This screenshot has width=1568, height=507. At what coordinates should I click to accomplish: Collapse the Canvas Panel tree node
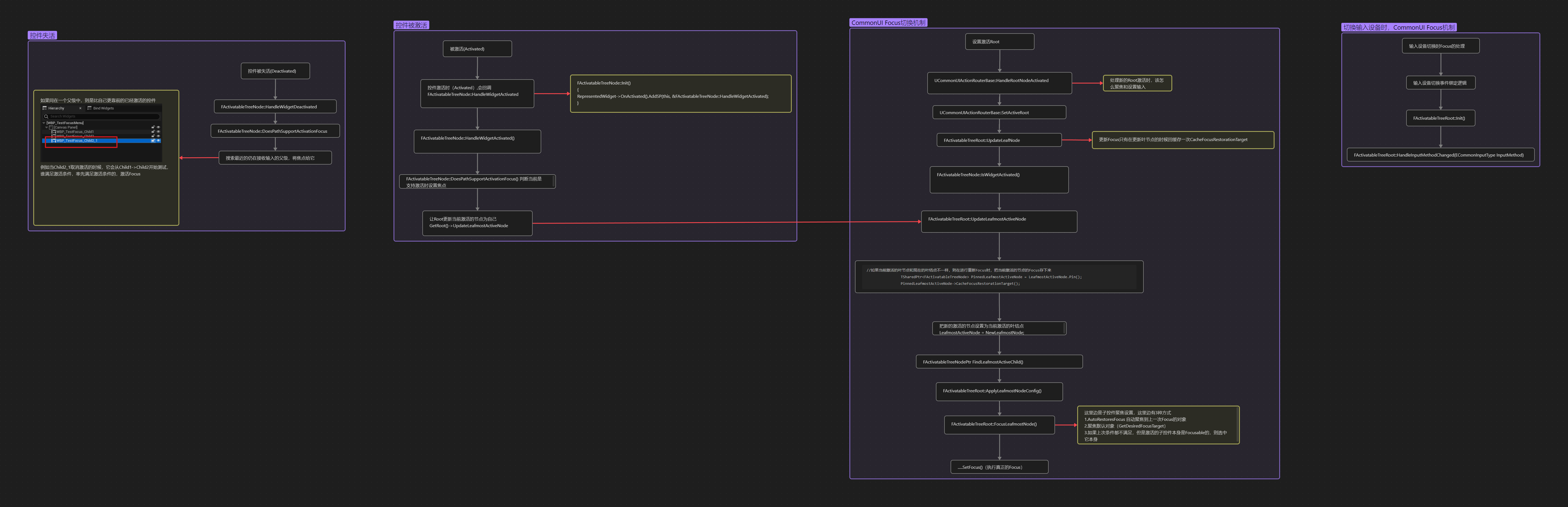click(x=47, y=127)
